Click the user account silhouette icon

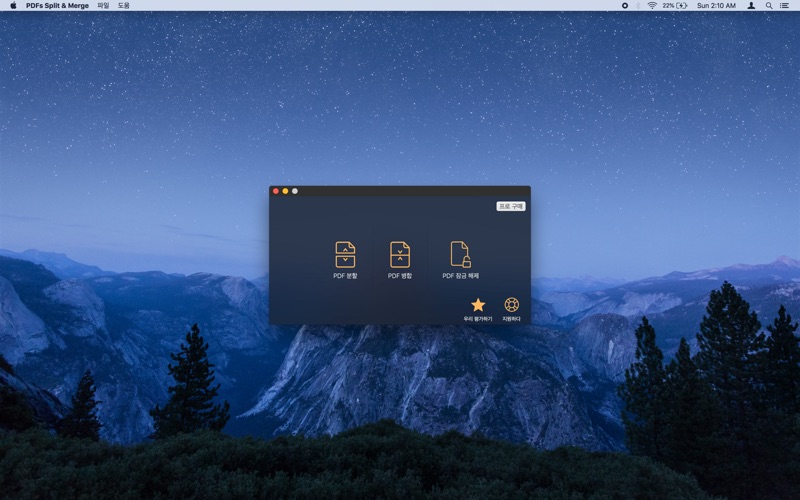tap(751, 6)
